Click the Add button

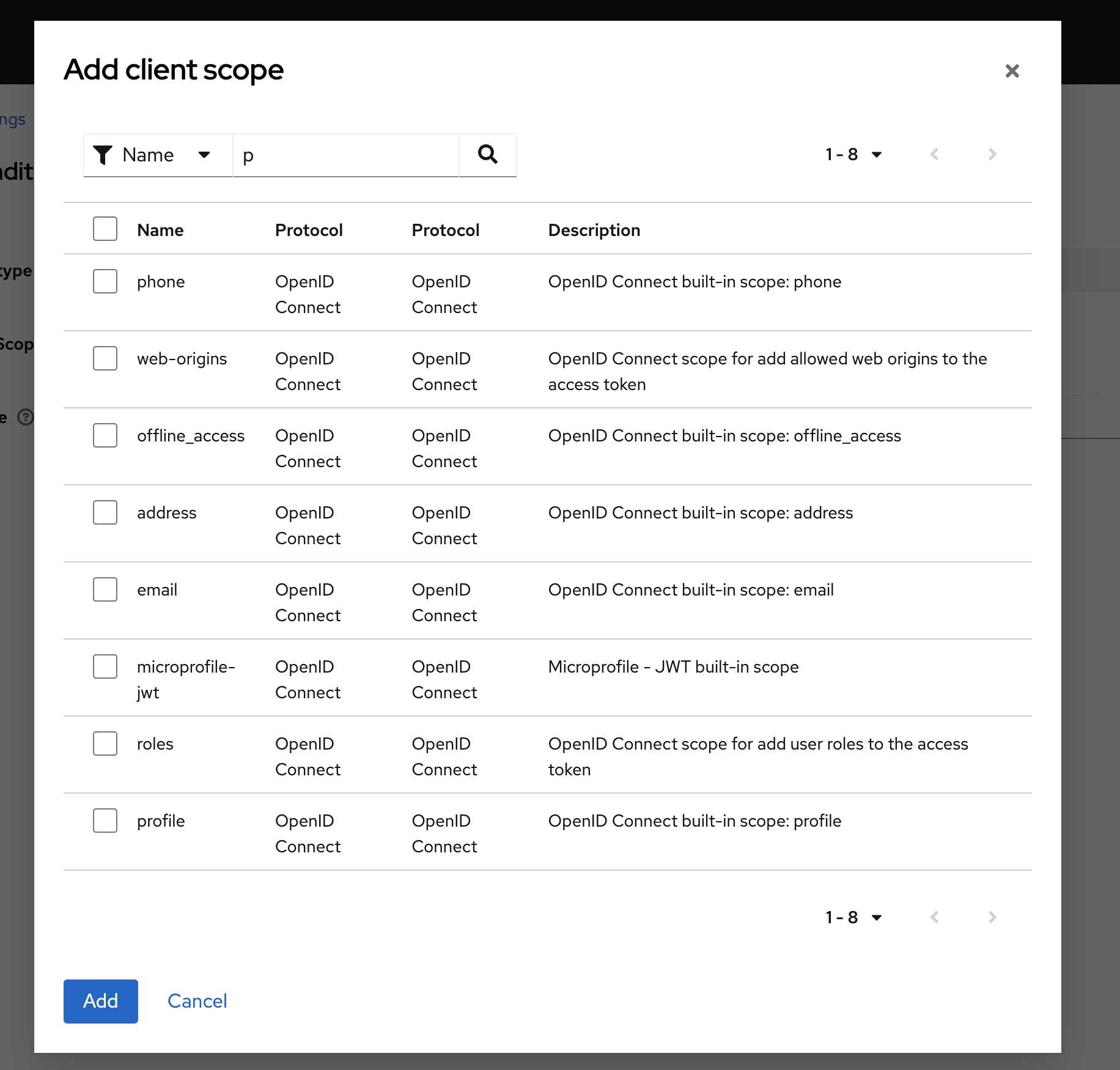(x=100, y=1001)
